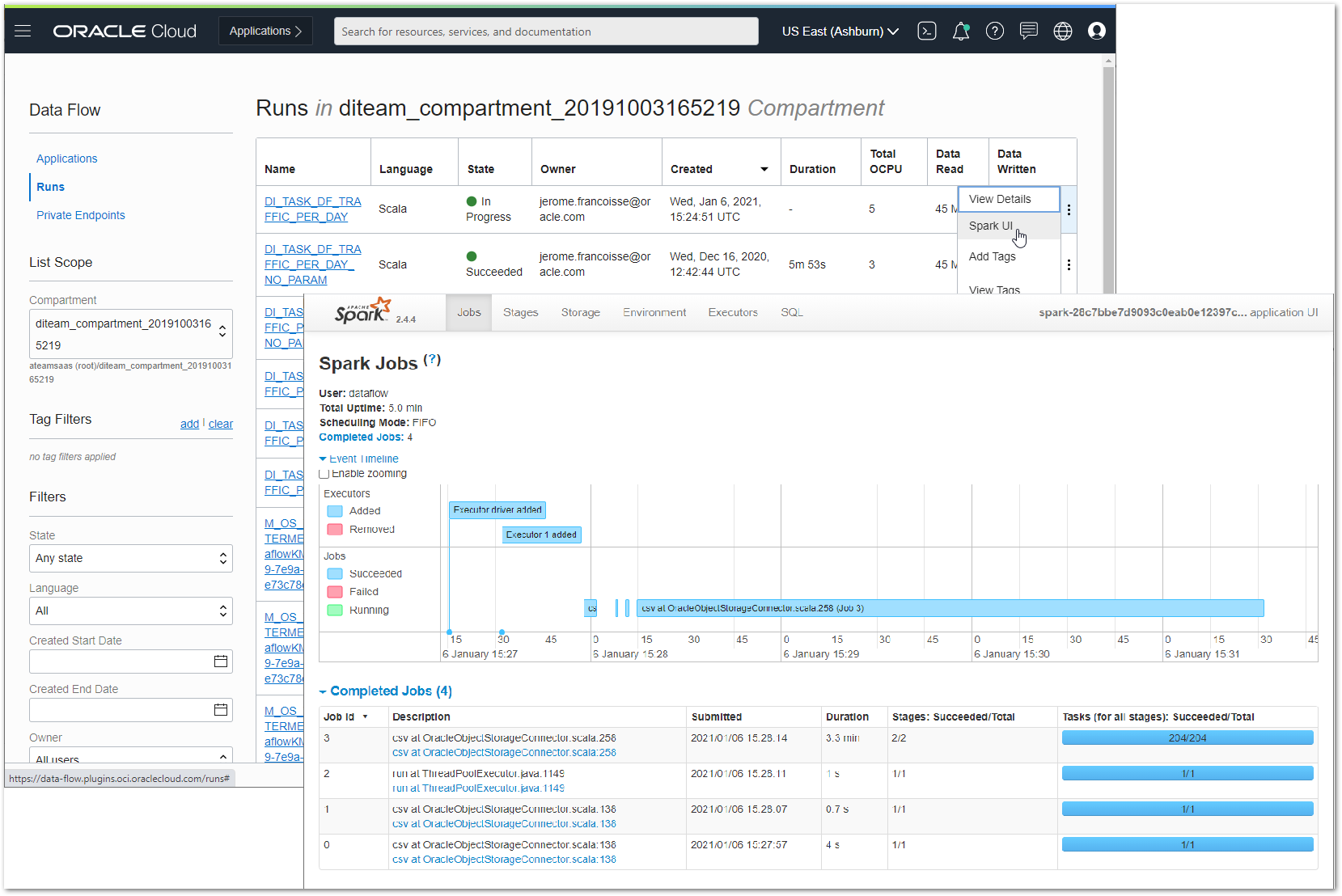
Task: Switch to the Stages tab in Spark UI
Action: 520,312
